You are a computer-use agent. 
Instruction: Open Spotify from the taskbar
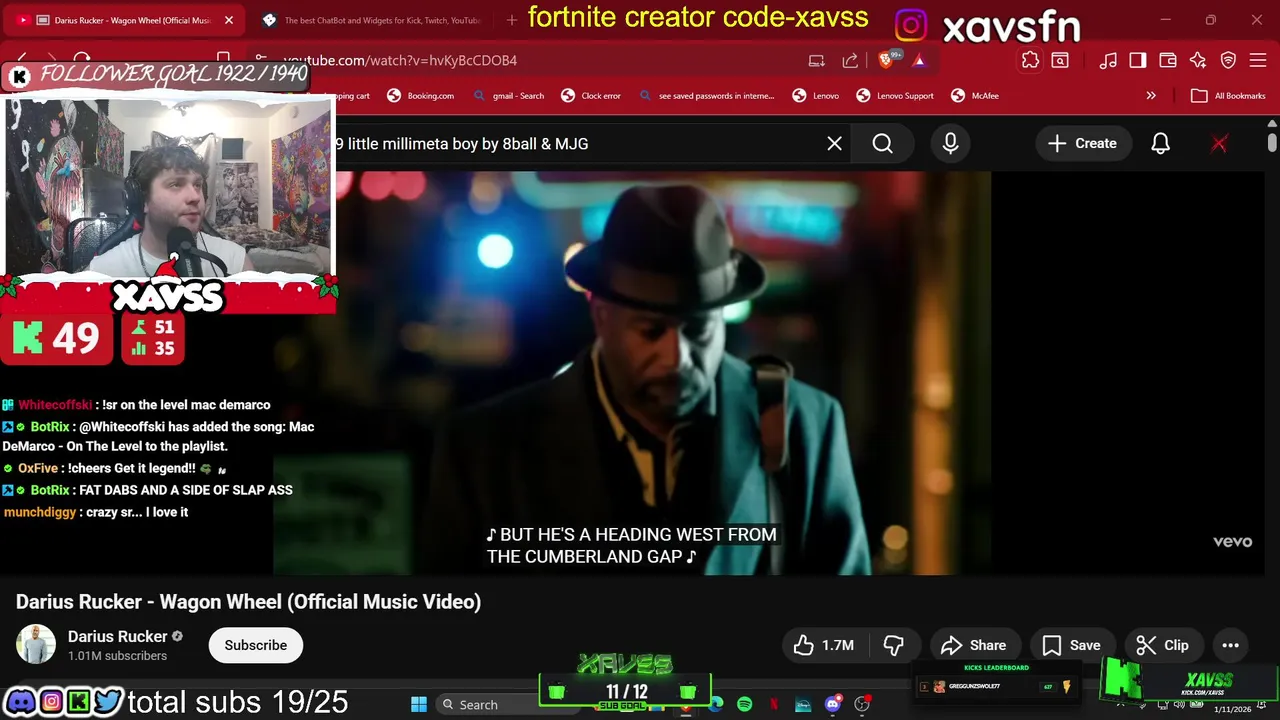coord(745,705)
